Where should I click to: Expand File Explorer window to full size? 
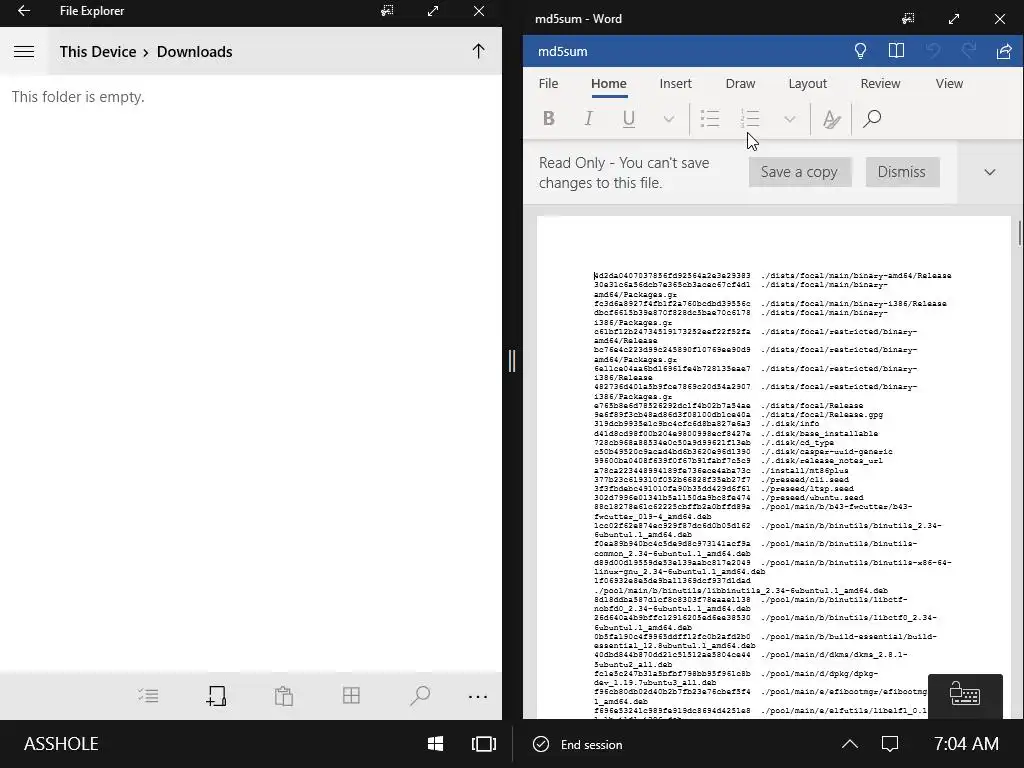[433, 11]
